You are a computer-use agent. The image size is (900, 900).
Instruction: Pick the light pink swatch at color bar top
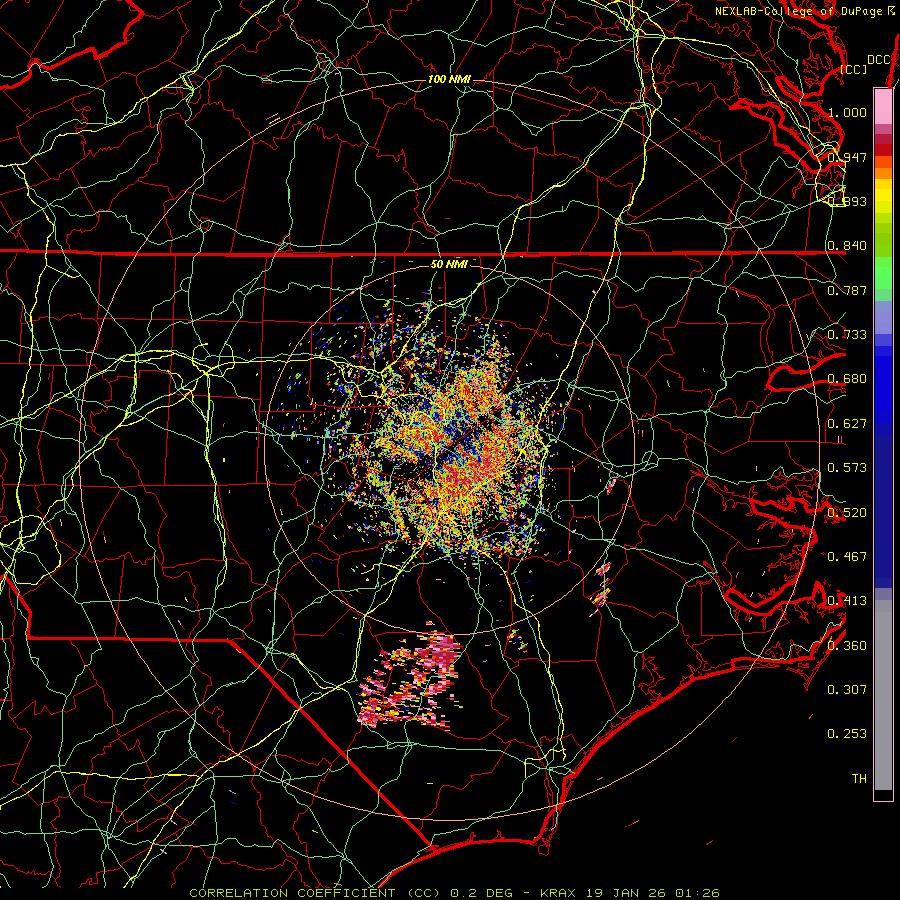(883, 106)
